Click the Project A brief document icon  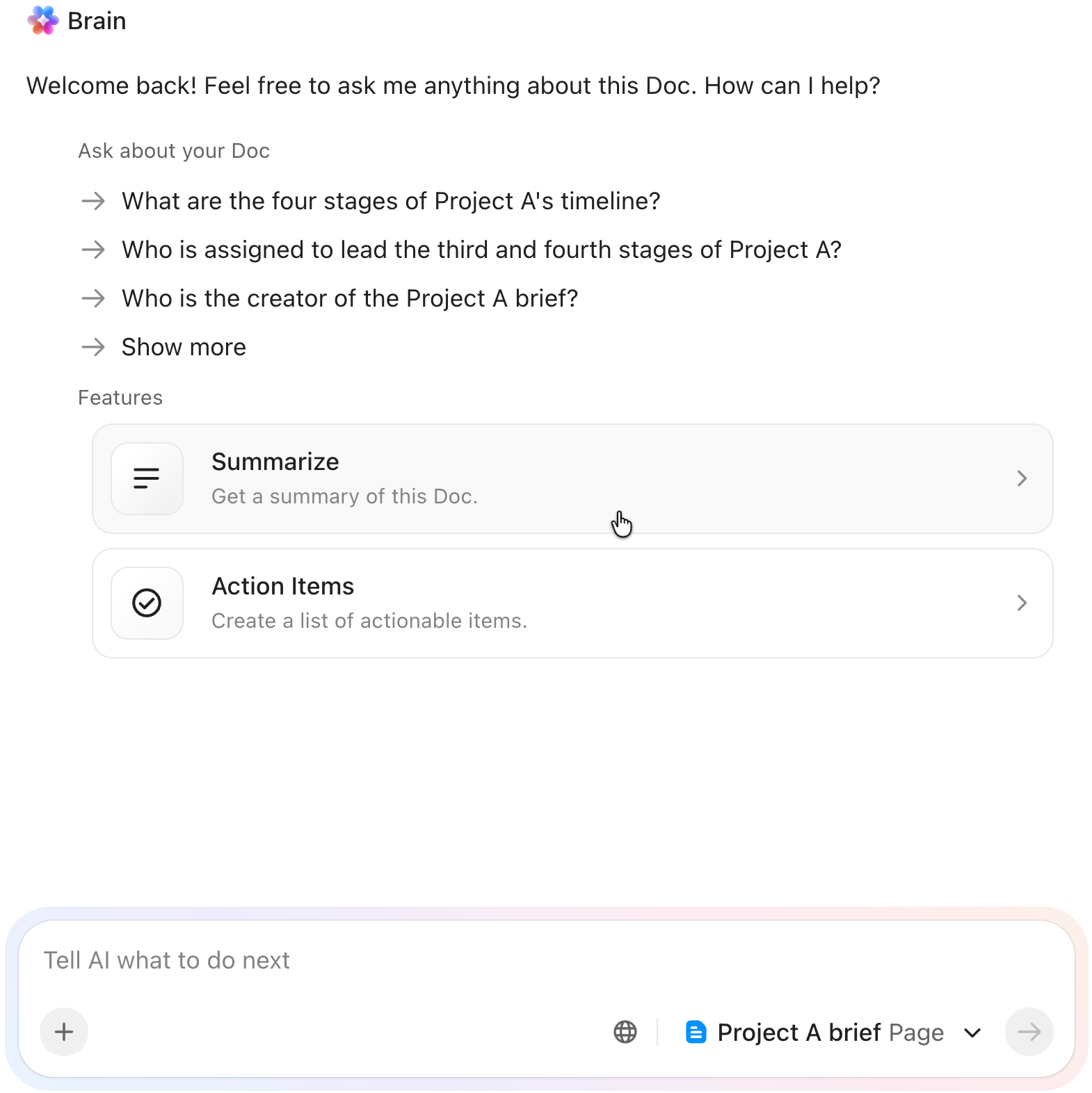click(696, 1032)
